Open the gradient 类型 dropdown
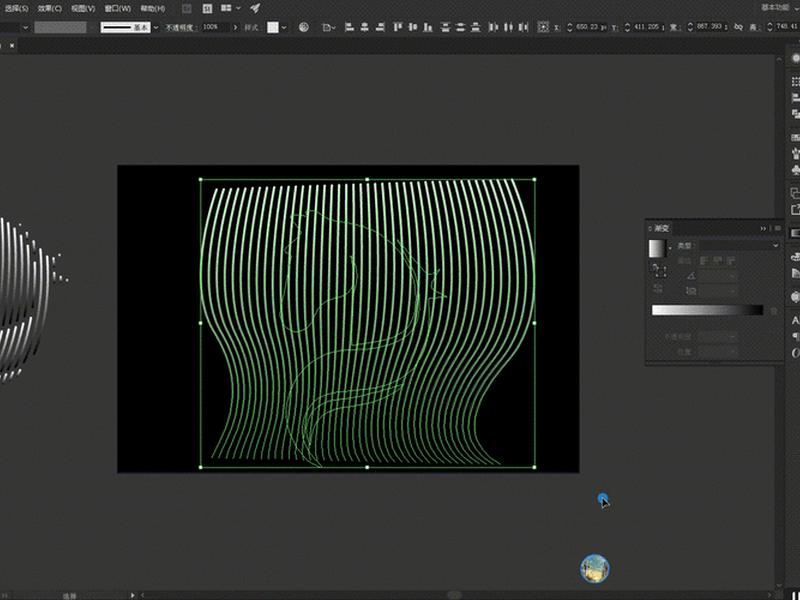Image resolution: width=800 pixels, height=600 pixels. pos(739,245)
